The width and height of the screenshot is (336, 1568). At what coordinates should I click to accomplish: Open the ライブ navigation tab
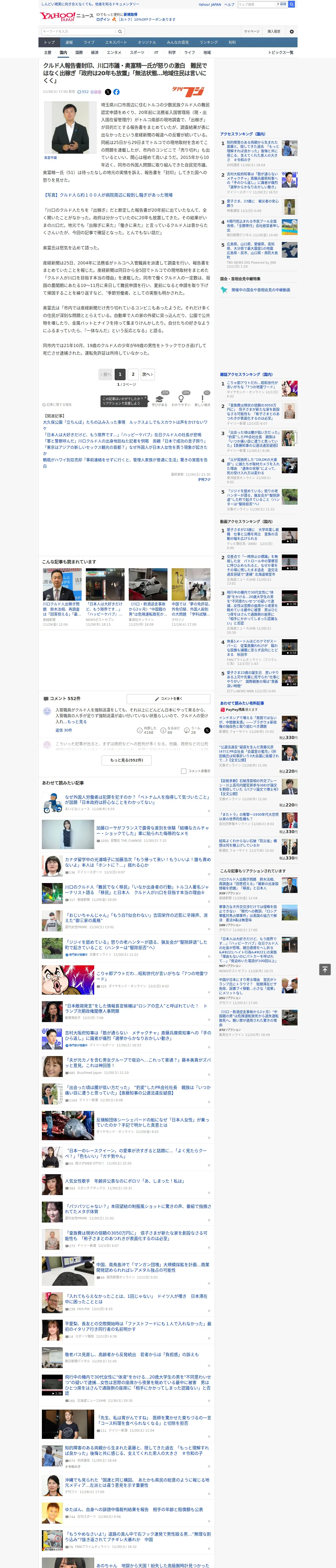(x=89, y=42)
